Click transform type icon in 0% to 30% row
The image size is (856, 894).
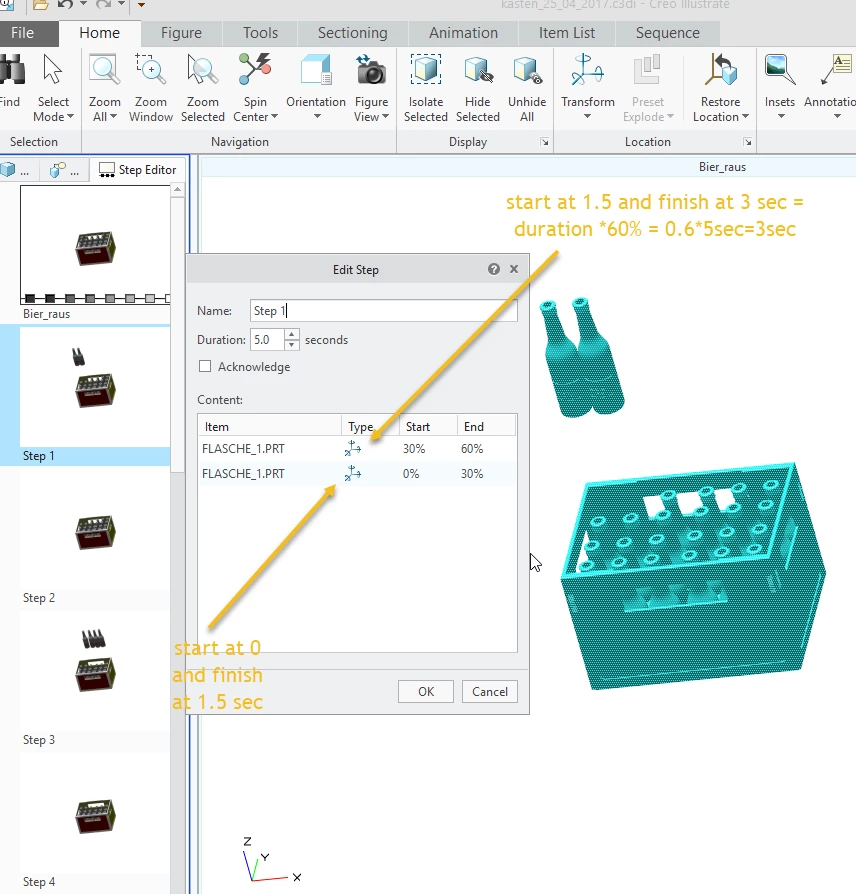[352, 473]
